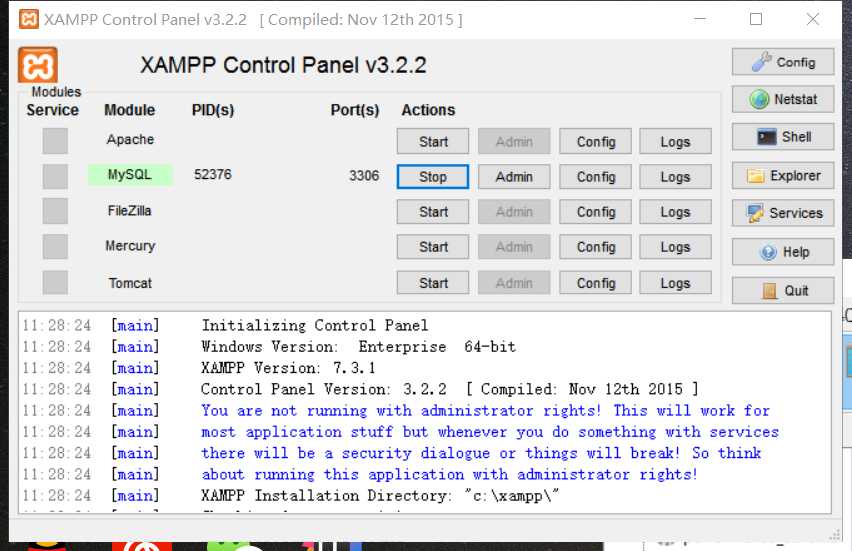Open Netstat from the right sidebar
Viewport: 852px width, 551px height.
782,99
